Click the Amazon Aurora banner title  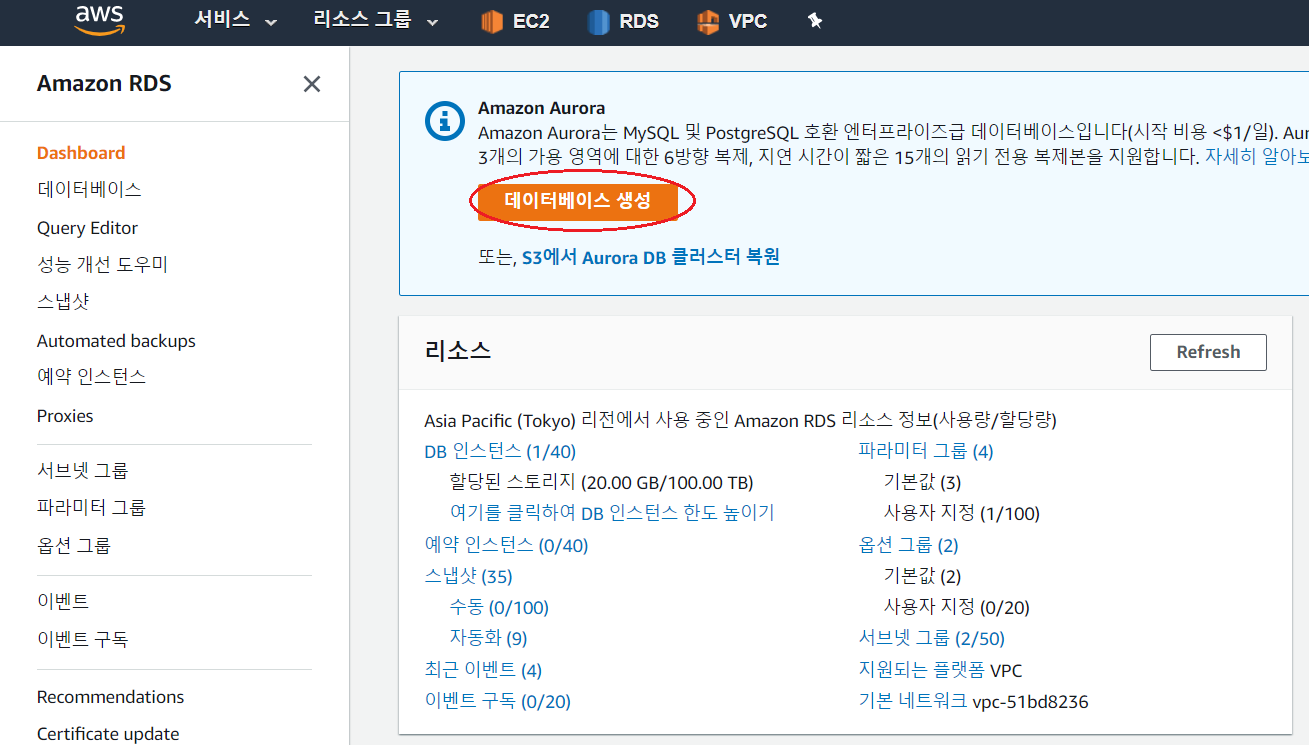(541, 108)
